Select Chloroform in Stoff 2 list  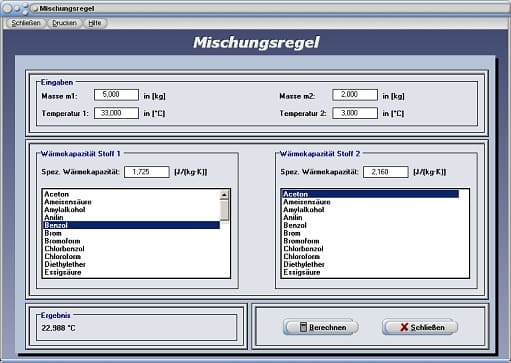click(x=370, y=257)
